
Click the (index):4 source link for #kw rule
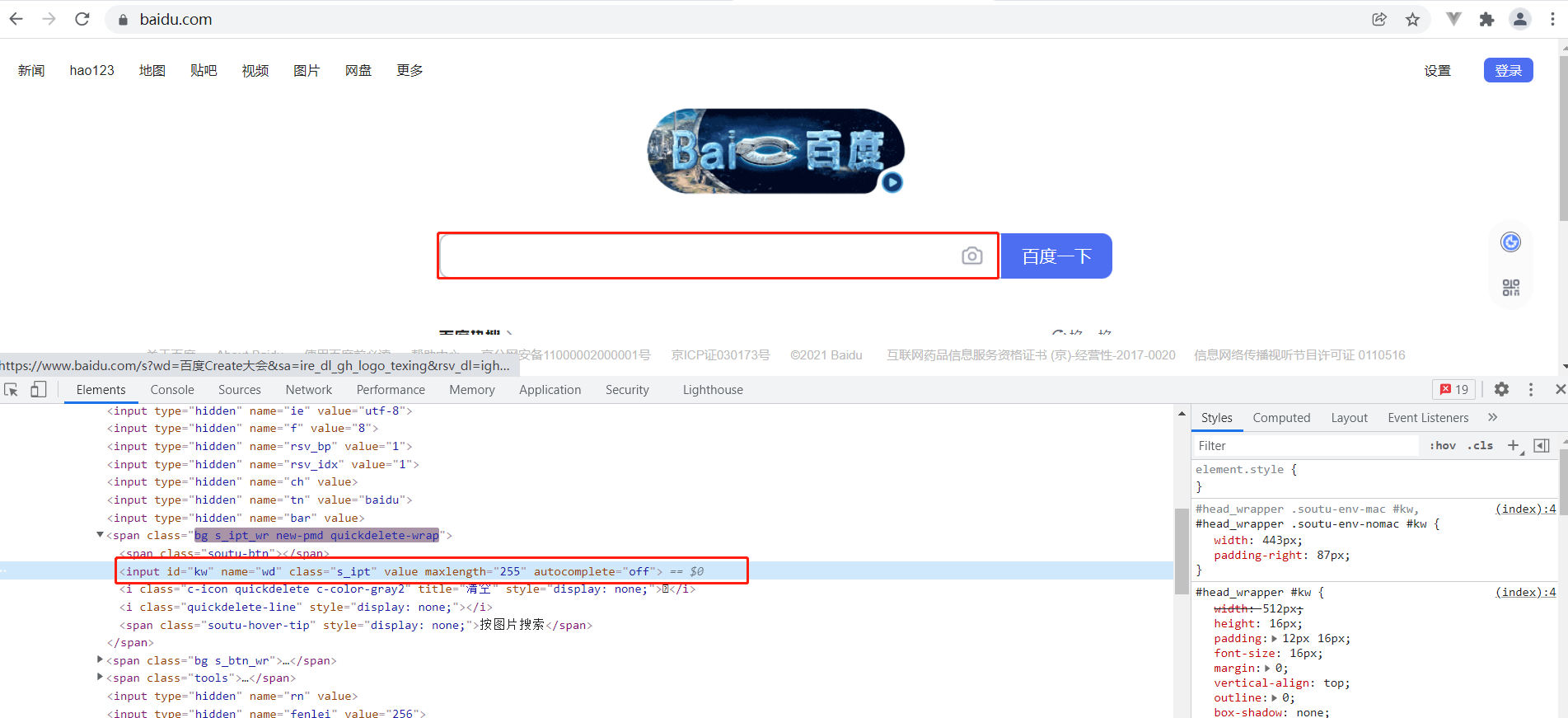pyautogui.click(x=1525, y=592)
